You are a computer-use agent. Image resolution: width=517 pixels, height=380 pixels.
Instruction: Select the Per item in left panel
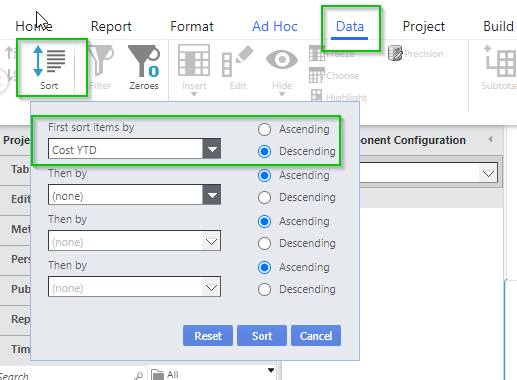[15, 259]
